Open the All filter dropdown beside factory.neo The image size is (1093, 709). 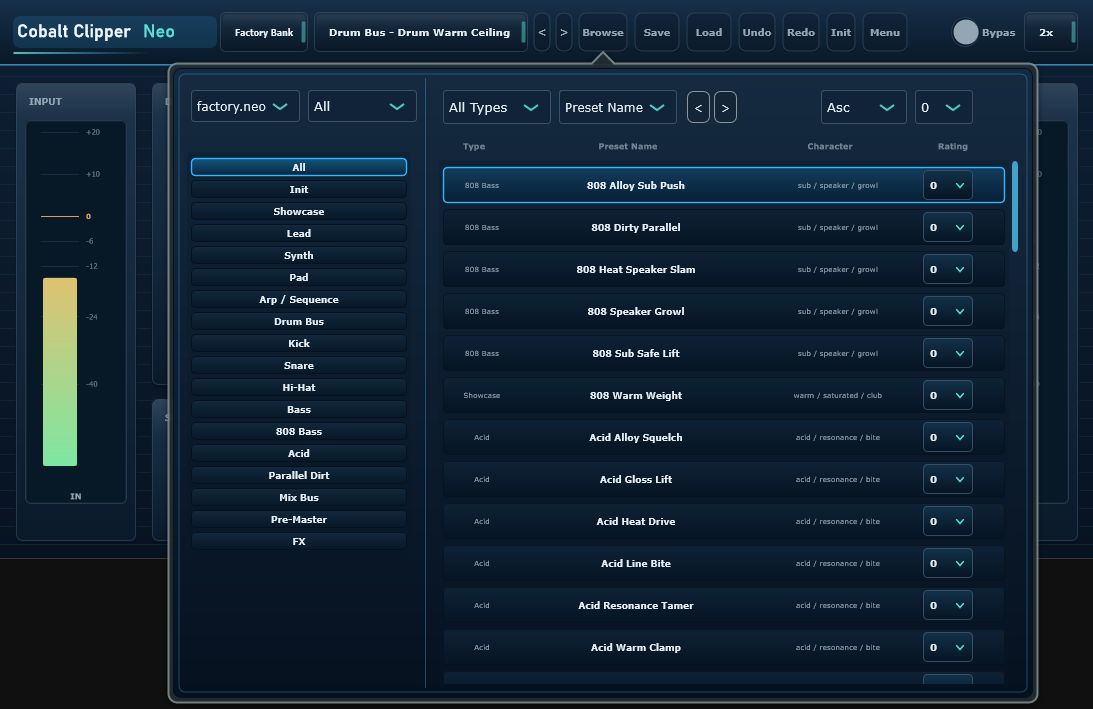tap(362, 106)
